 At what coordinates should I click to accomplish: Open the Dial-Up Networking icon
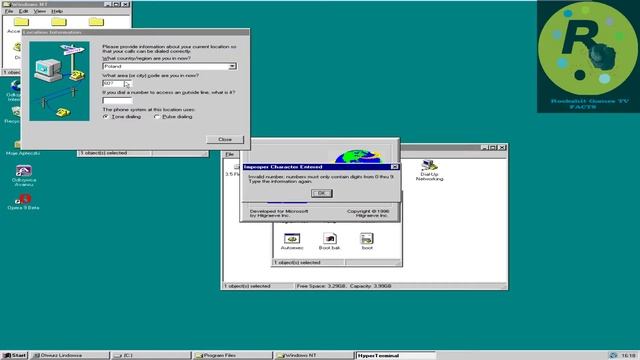429,170
